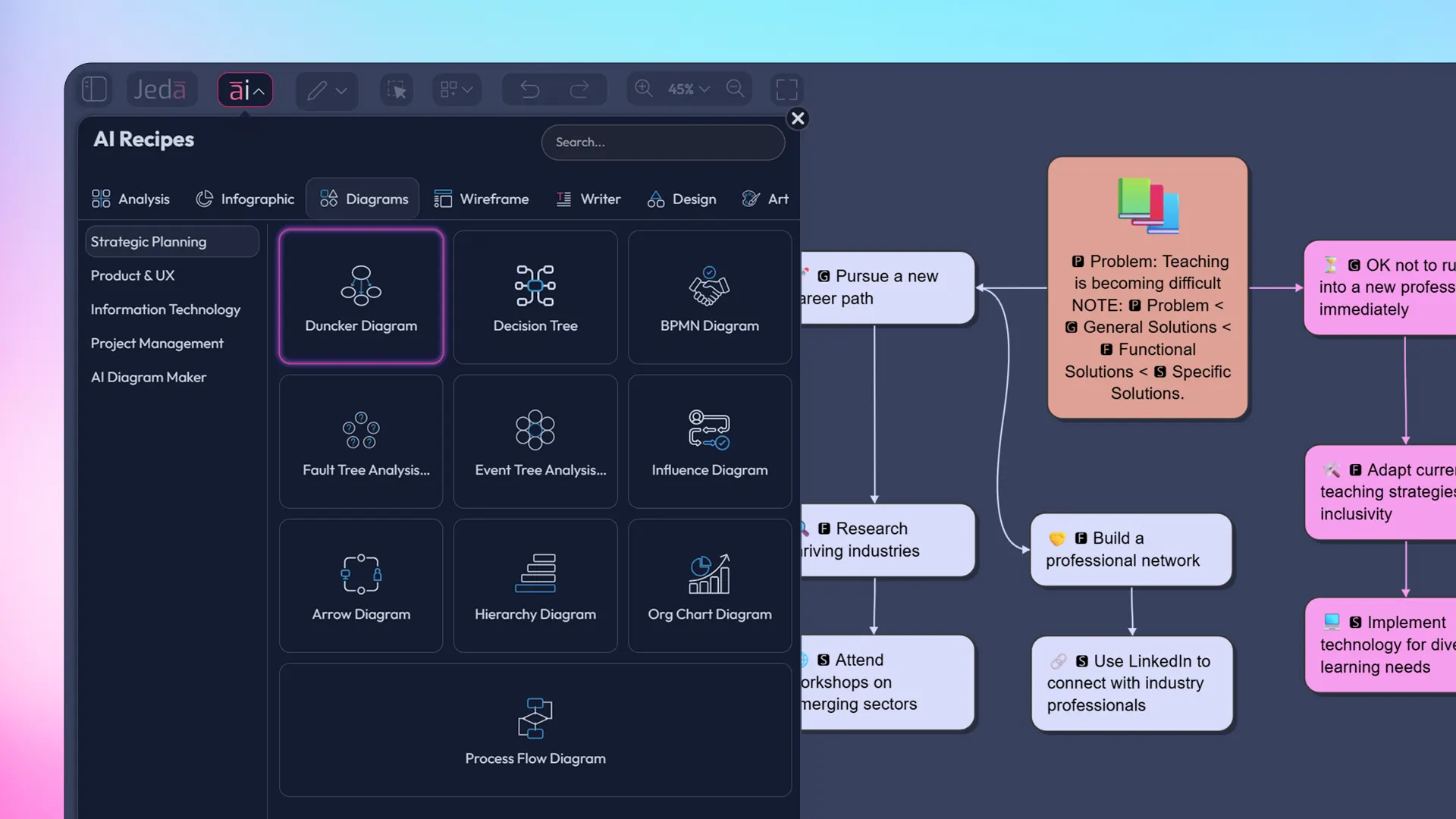Click the AI Recipes search field
The height and width of the screenshot is (819, 1456).
pos(662,143)
